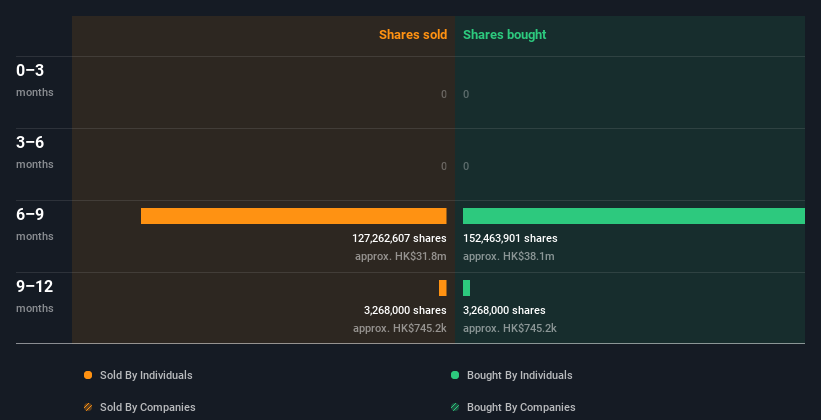Click the 3,268,000 shares bought value
The width and height of the screenshot is (821, 420).
[504, 311]
